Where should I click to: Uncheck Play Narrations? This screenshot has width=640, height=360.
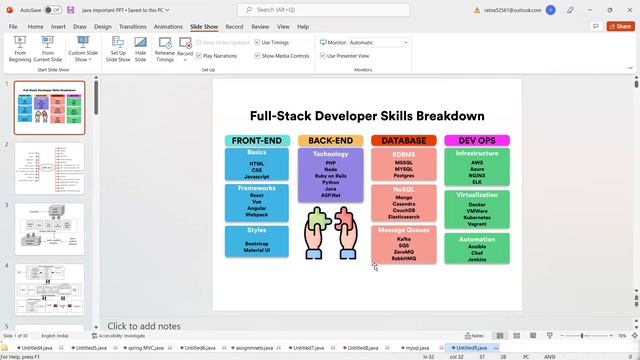198,56
